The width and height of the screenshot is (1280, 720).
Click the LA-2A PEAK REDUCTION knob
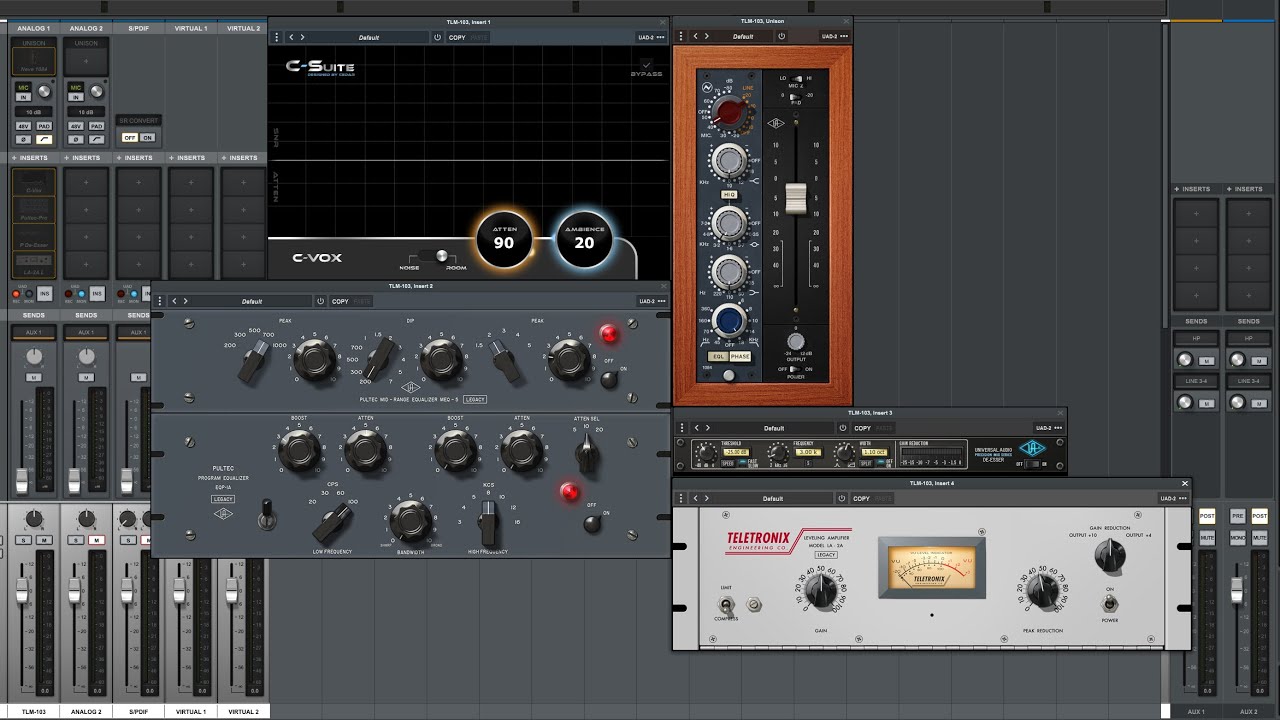pyautogui.click(x=1042, y=592)
